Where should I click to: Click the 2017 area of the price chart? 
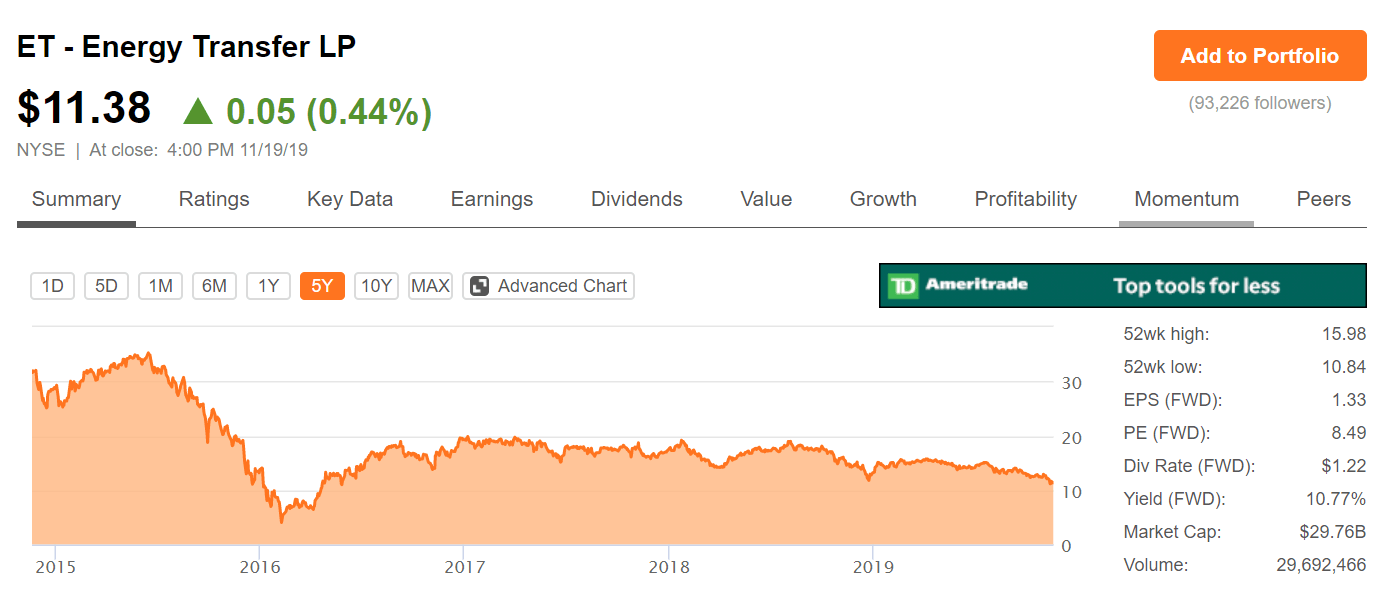466,460
